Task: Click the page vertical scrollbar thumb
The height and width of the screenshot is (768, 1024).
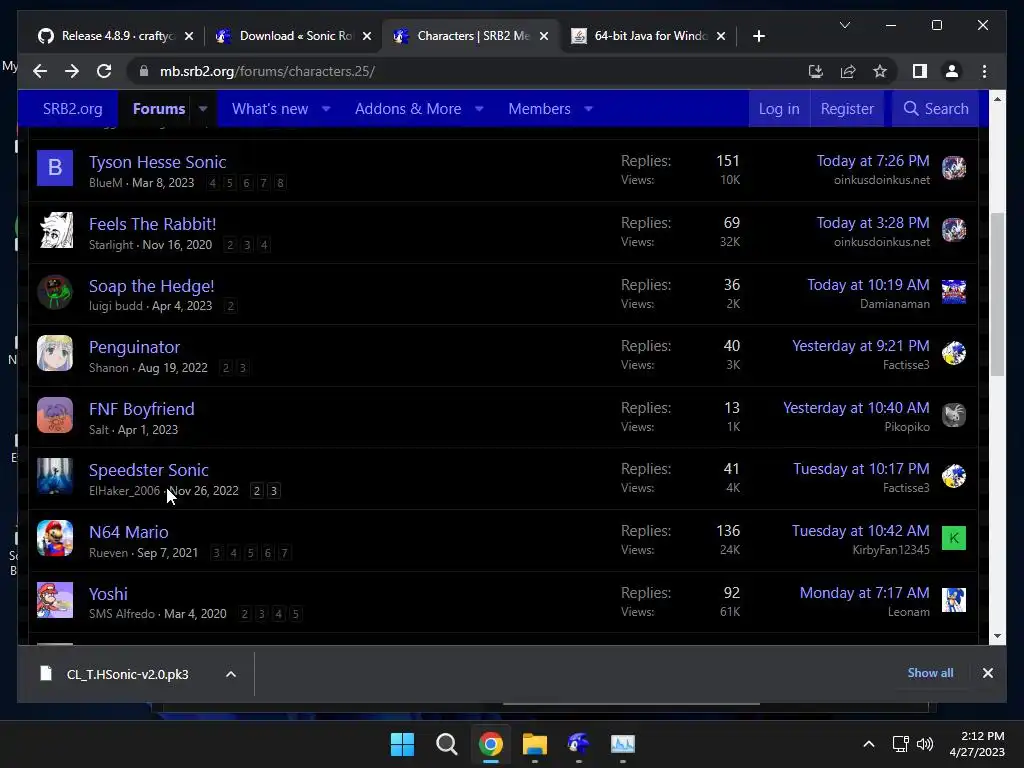Action: tap(997, 294)
